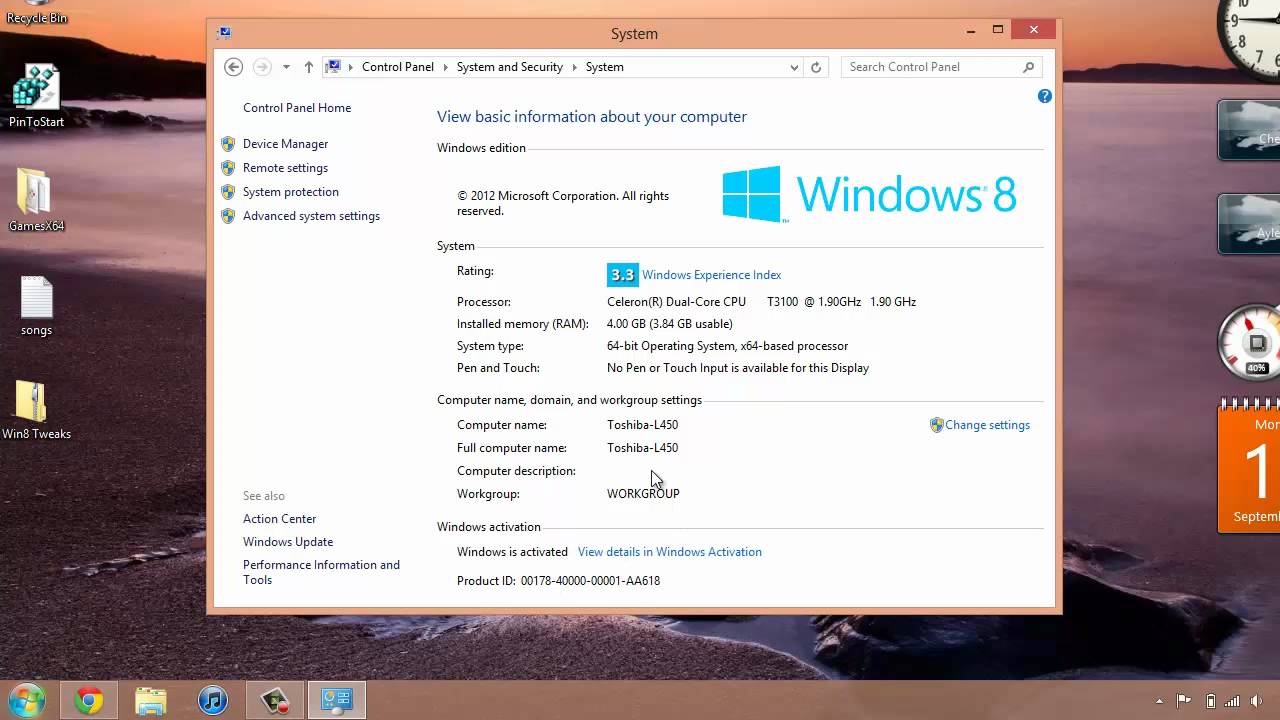1280x720 pixels.
Task: Click the Windows Start orb
Action: point(27,700)
